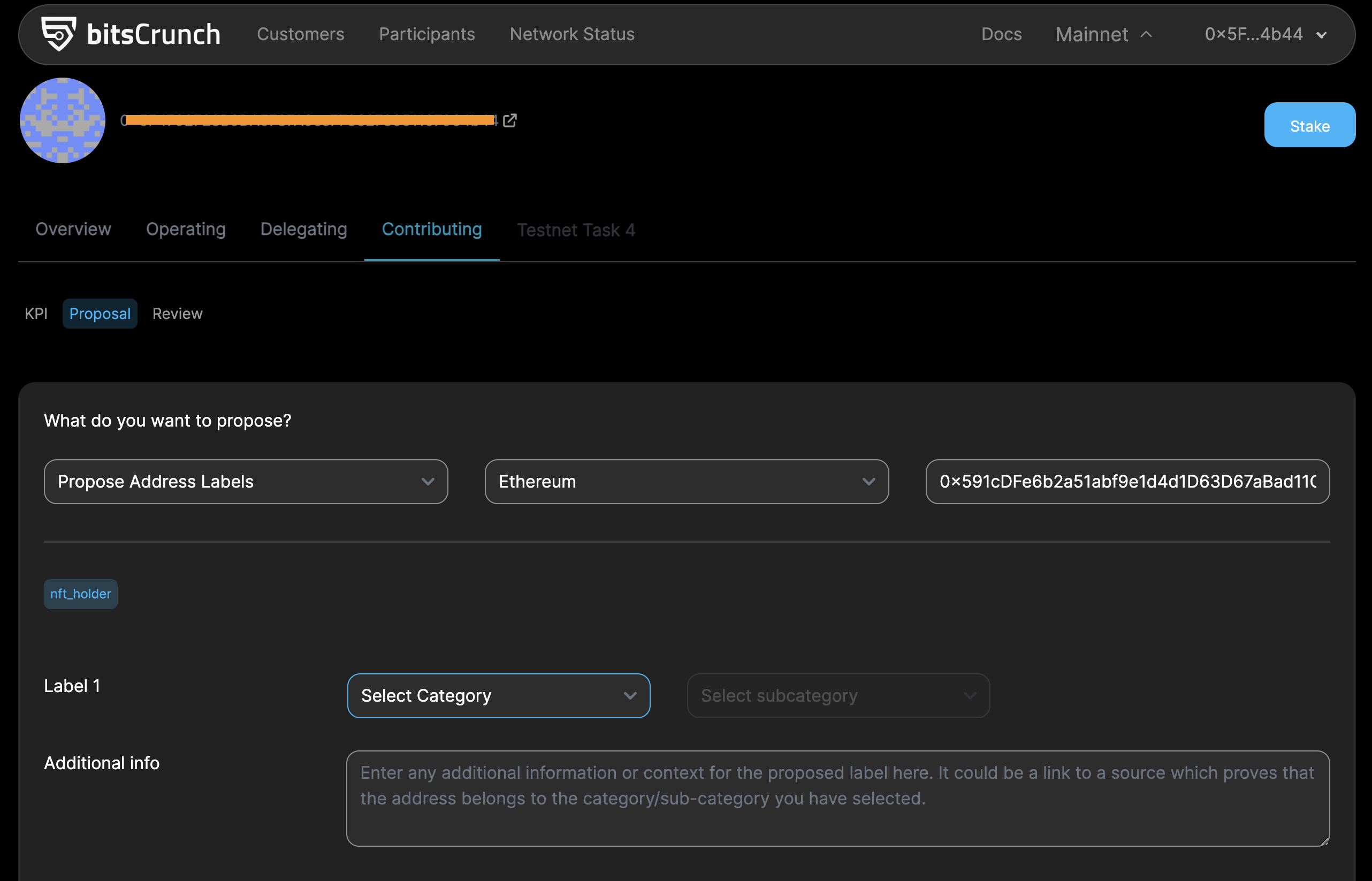Viewport: 1372px width, 881px height.
Task: Click the 'Label 1' text
Action: point(72,686)
